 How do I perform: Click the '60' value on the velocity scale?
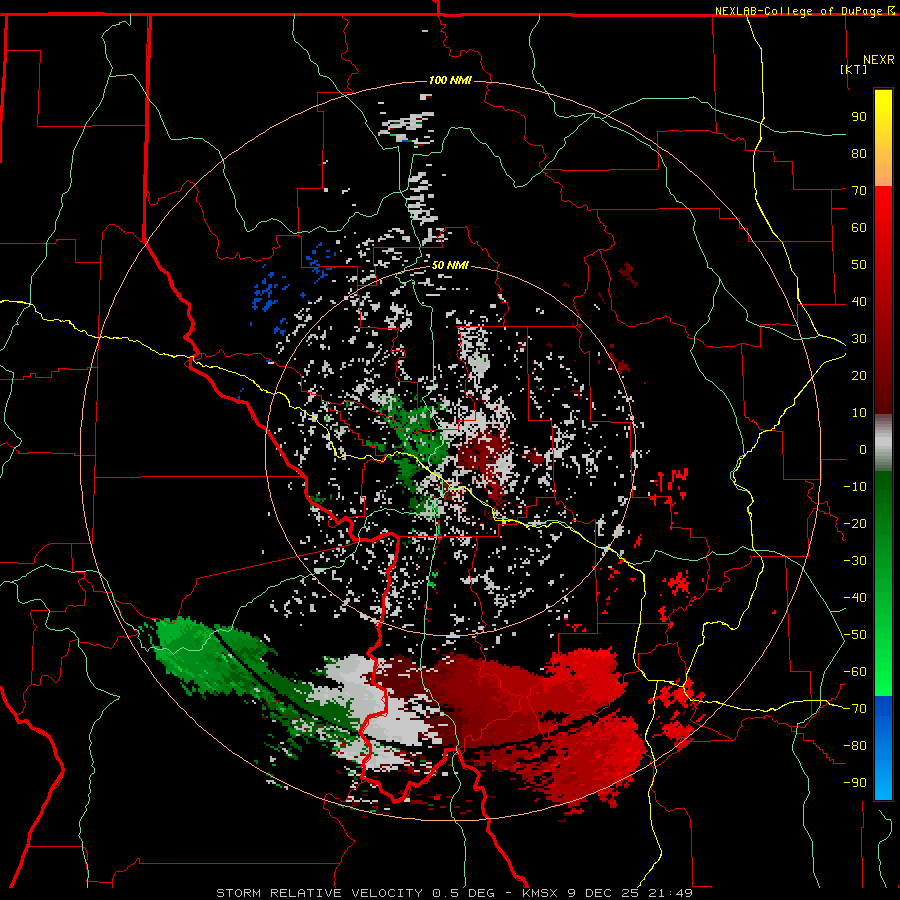(859, 227)
